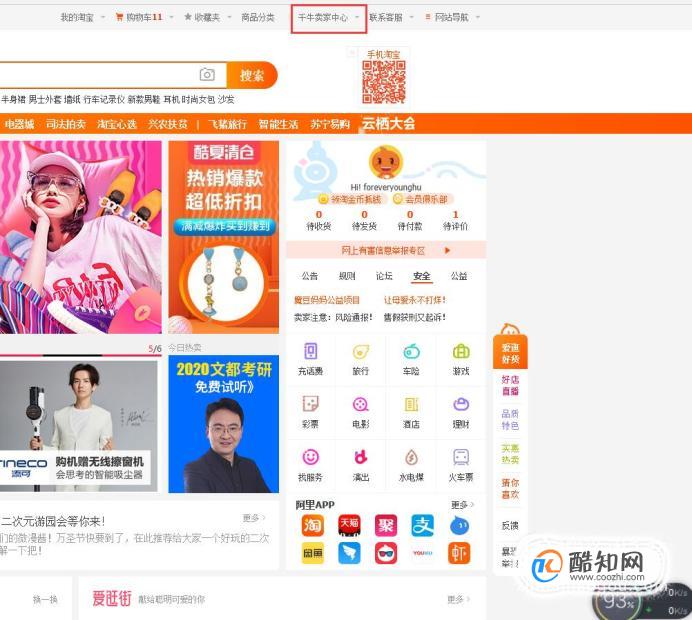692x620 pixels.
Task: Click the Alipay 支 app icon
Action: coord(422,526)
